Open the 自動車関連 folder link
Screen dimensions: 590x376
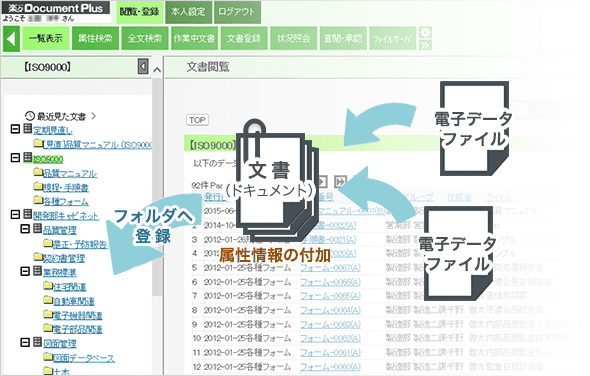74,301
